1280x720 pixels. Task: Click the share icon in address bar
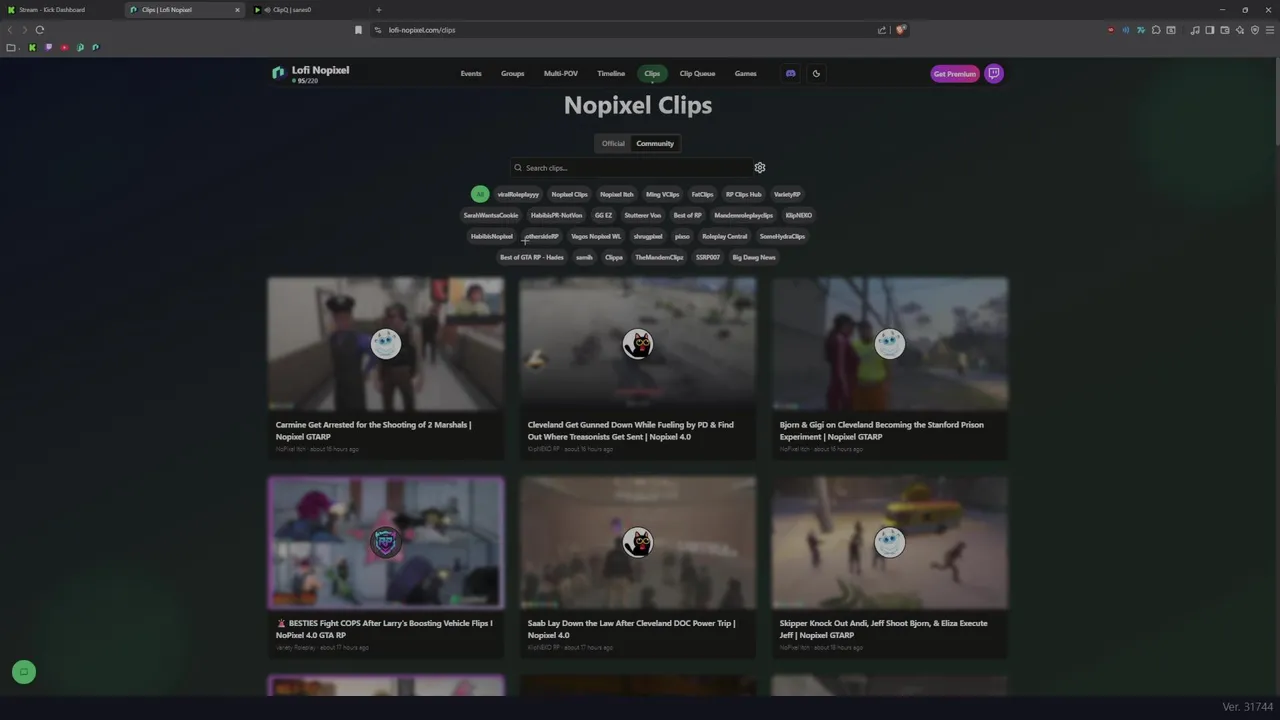point(882,30)
